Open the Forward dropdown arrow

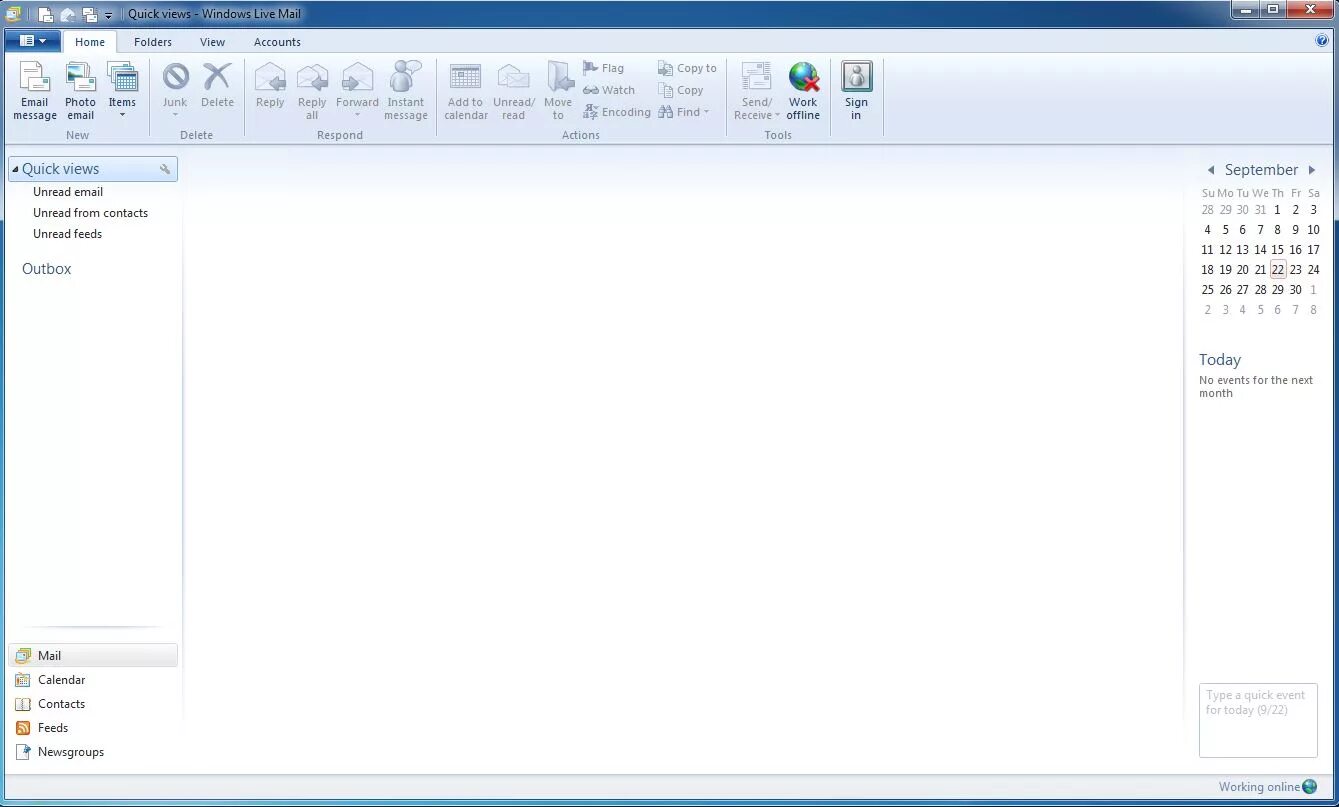(x=357, y=115)
